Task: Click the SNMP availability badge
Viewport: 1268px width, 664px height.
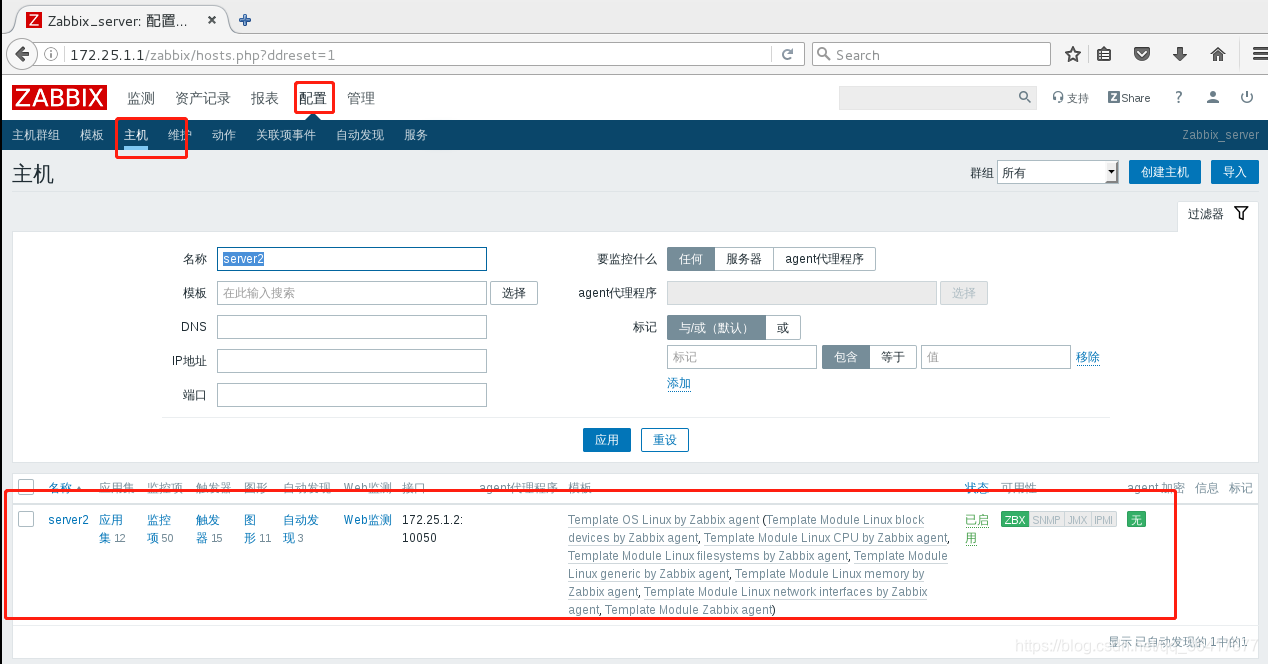Action: (x=1046, y=519)
